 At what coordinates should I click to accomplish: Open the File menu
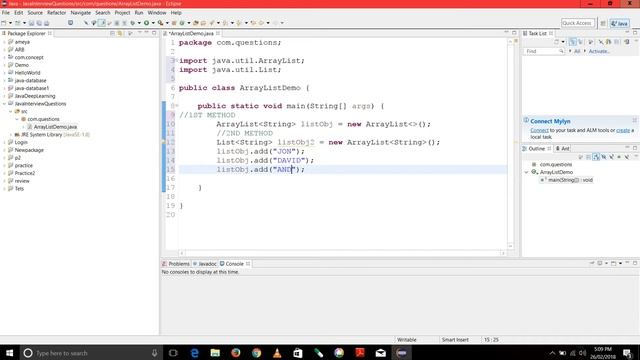pyautogui.click(x=6, y=13)
